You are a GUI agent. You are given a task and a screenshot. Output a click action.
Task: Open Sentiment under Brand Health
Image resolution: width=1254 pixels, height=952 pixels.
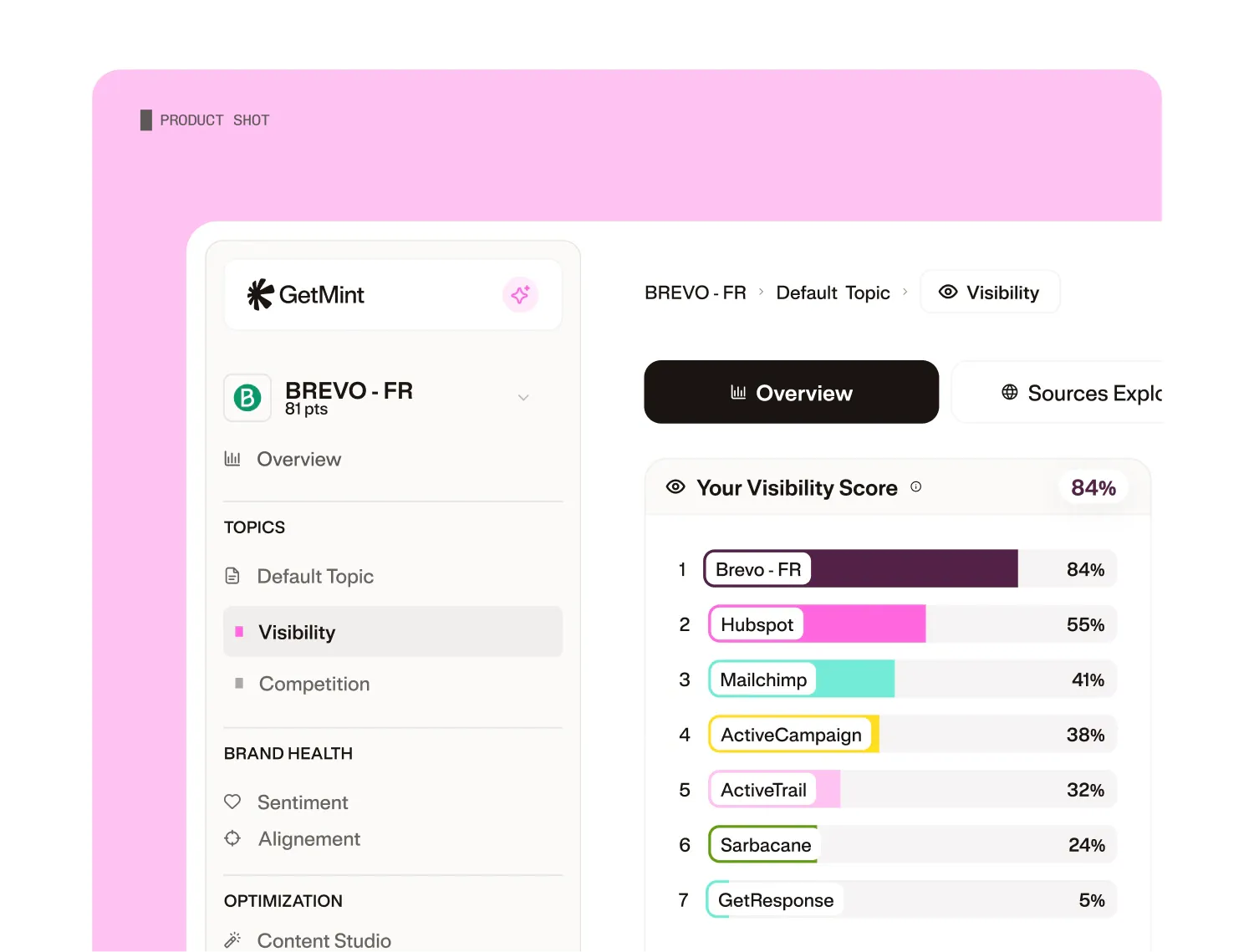point(303,802)
